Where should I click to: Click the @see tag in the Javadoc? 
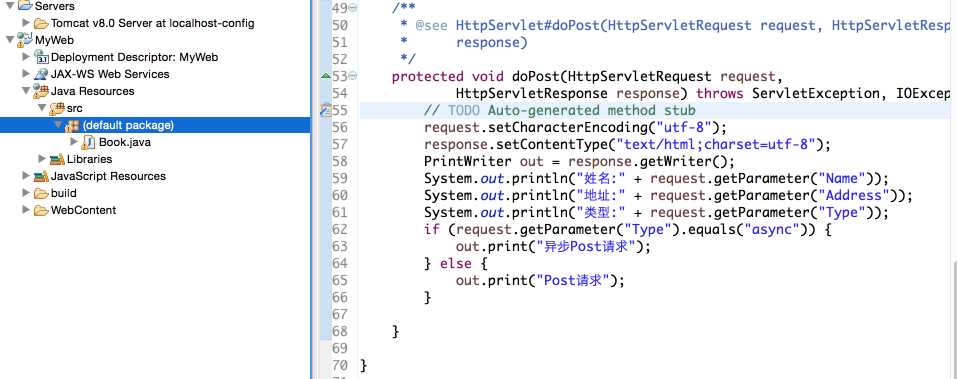[432, 25]
